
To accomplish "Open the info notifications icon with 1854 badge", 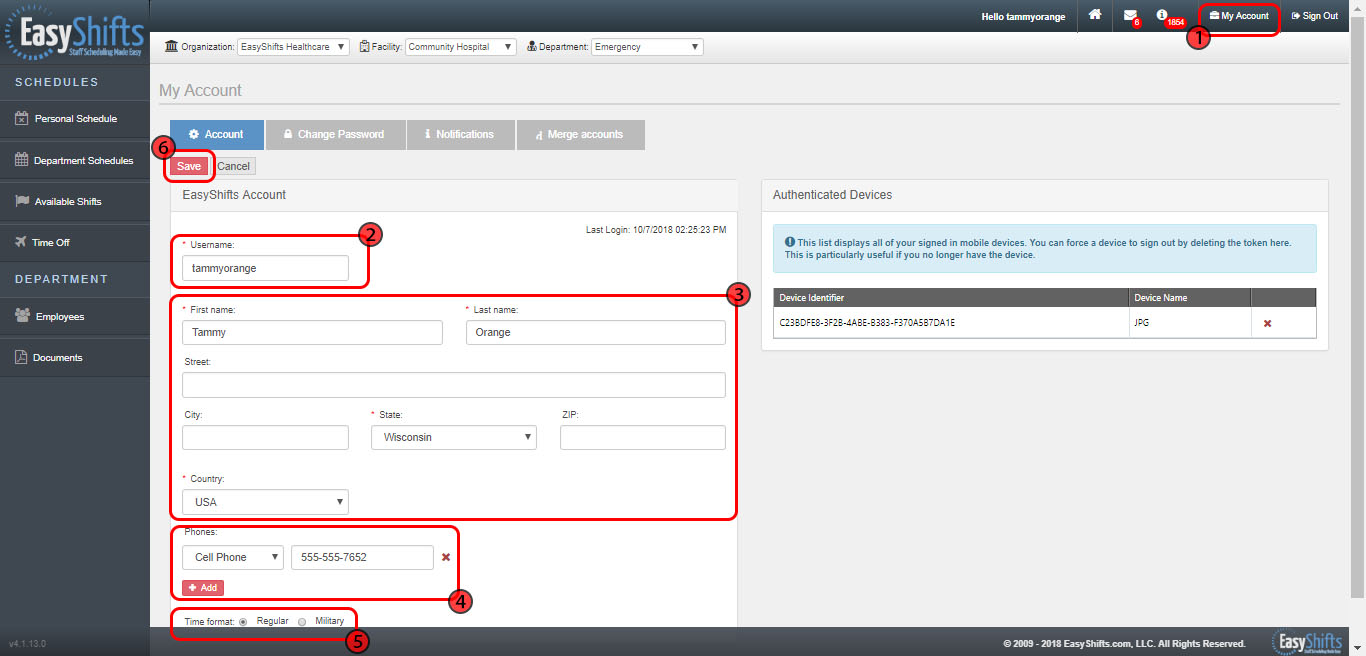I will click(1162, 15).
